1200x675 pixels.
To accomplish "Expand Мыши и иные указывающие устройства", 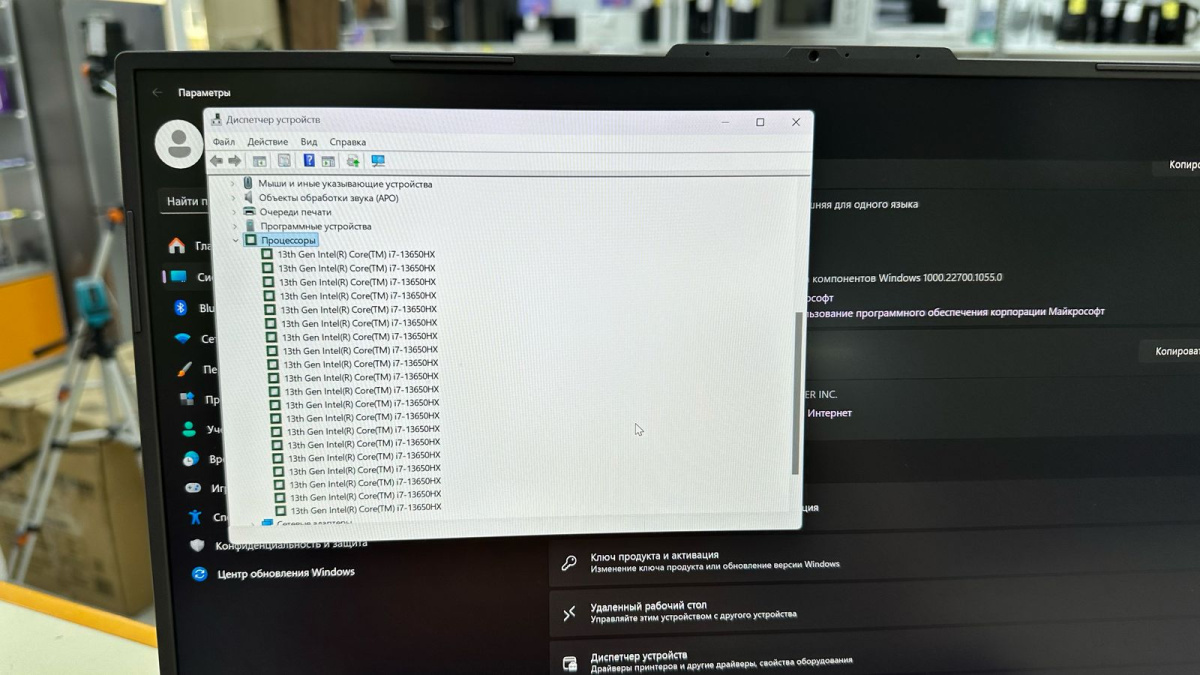I will (x=234, y=184).
